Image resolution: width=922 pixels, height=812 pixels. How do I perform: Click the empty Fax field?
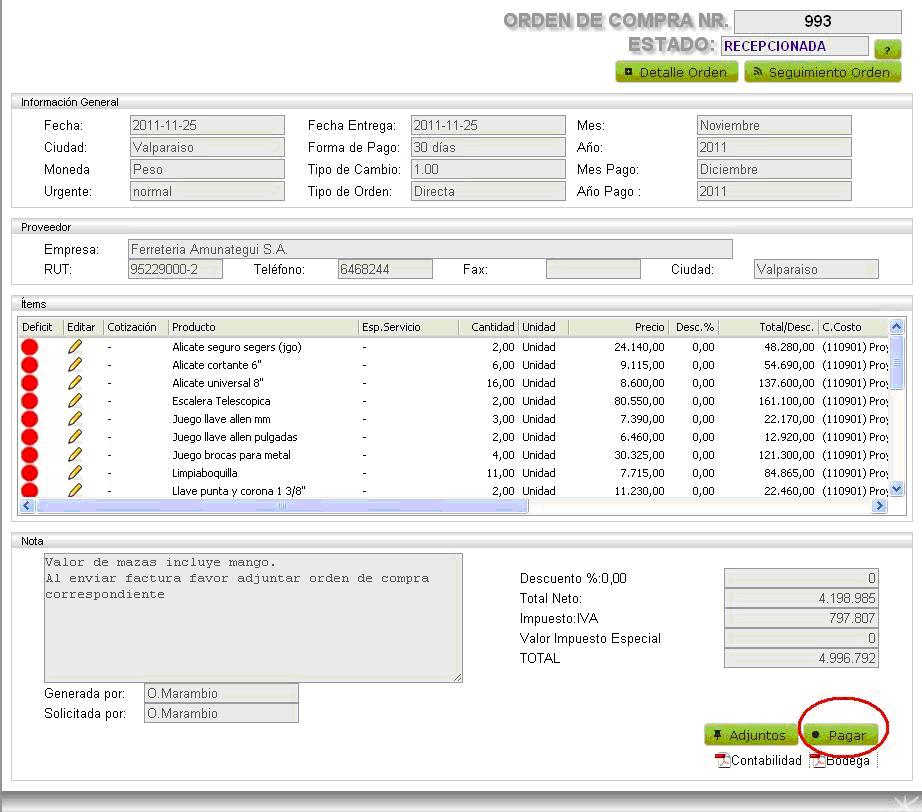point(593,269)
